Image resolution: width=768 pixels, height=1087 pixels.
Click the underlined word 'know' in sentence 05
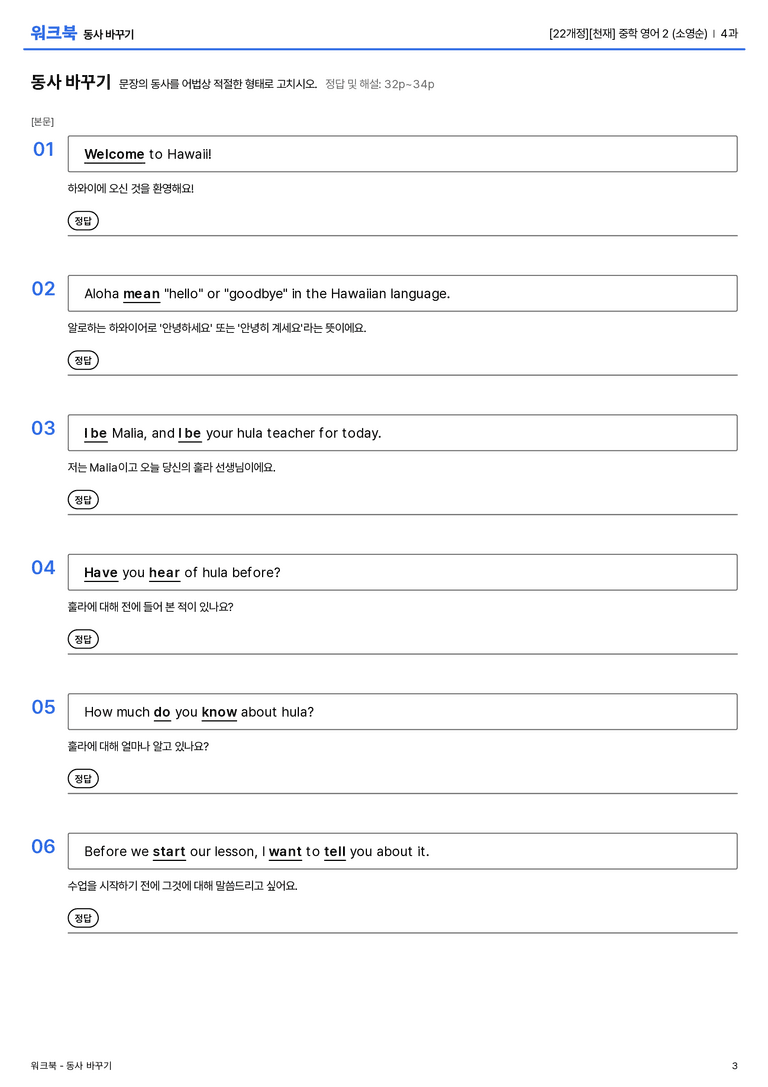219,712
